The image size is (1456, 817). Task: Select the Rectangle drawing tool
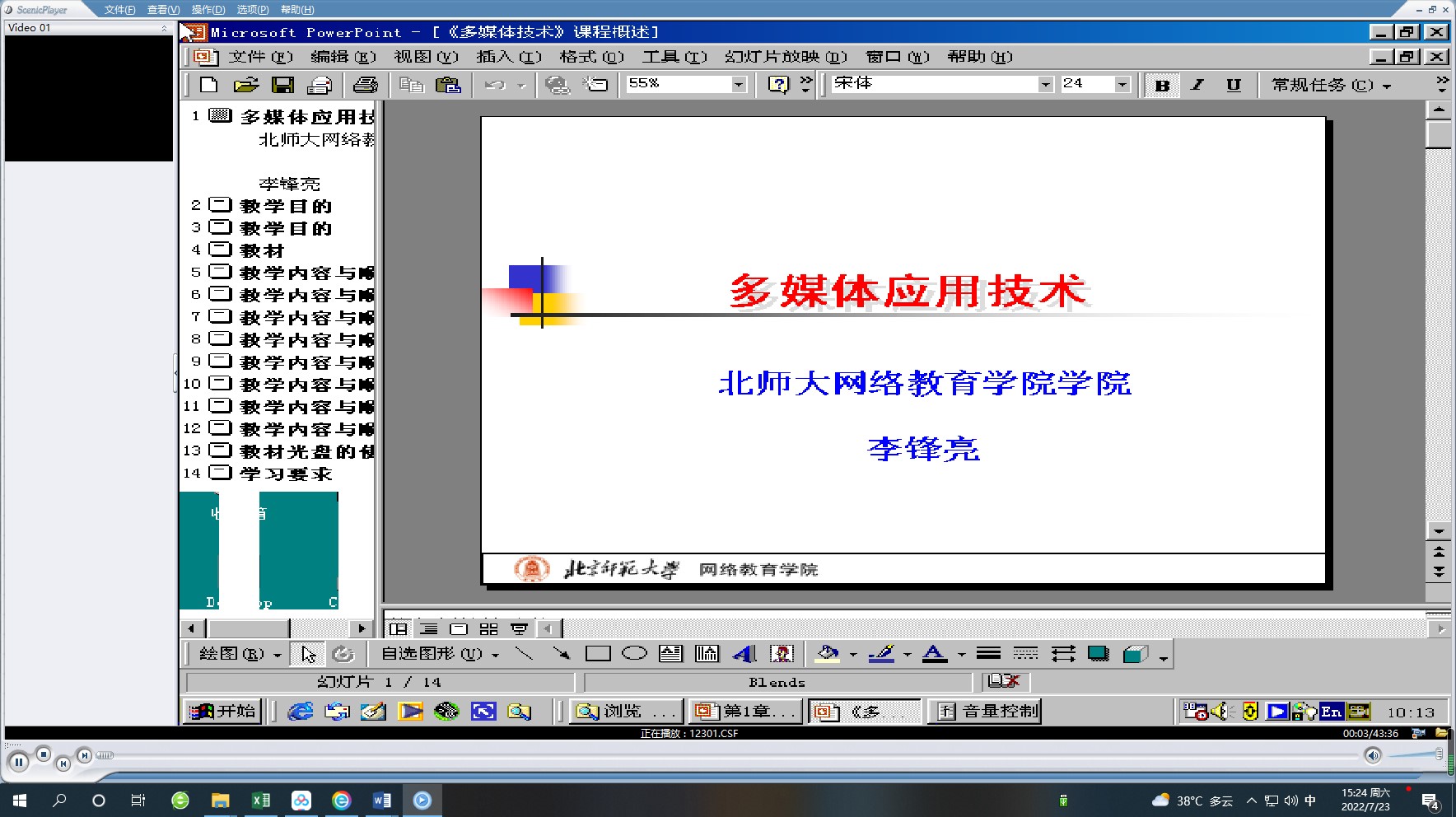click(598, 654)
